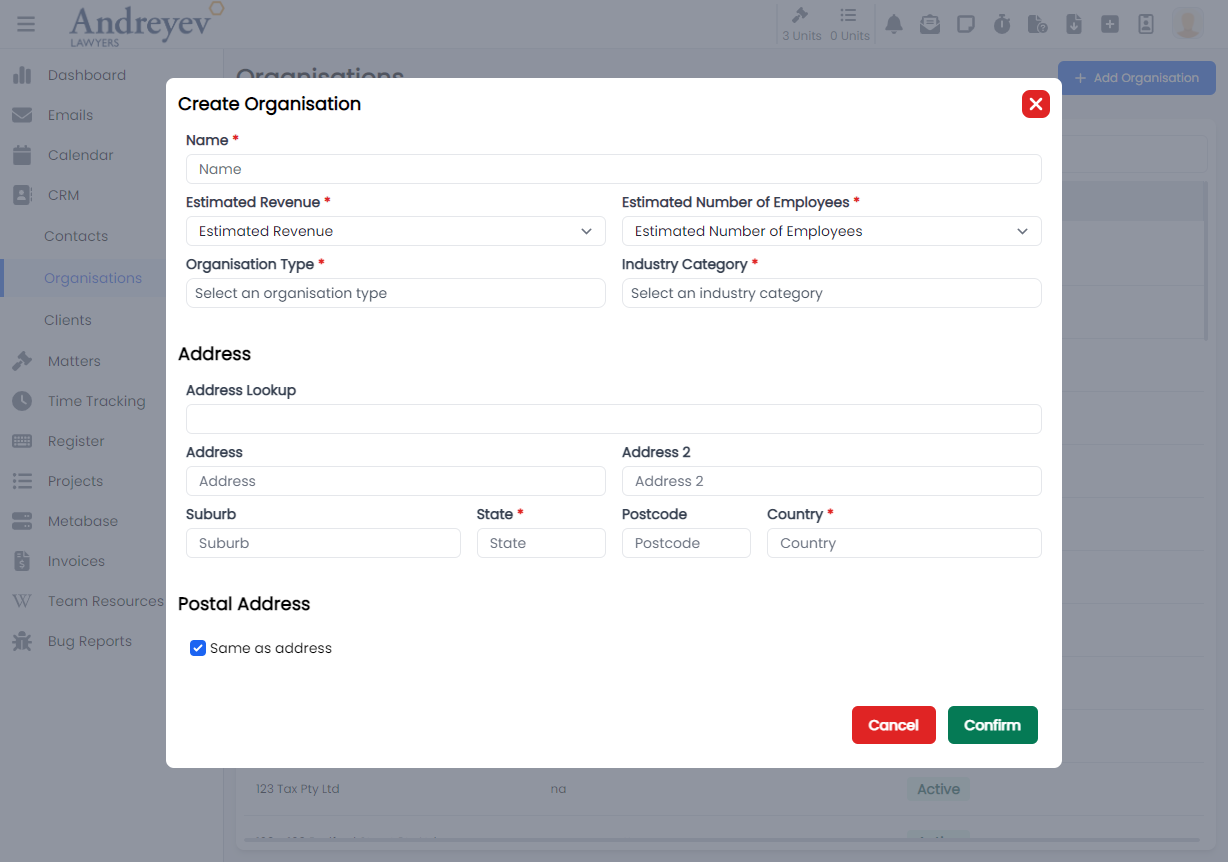The image size is (1228, 862).
Task: Click the notifications bell icon
Action: click(894, 24)
